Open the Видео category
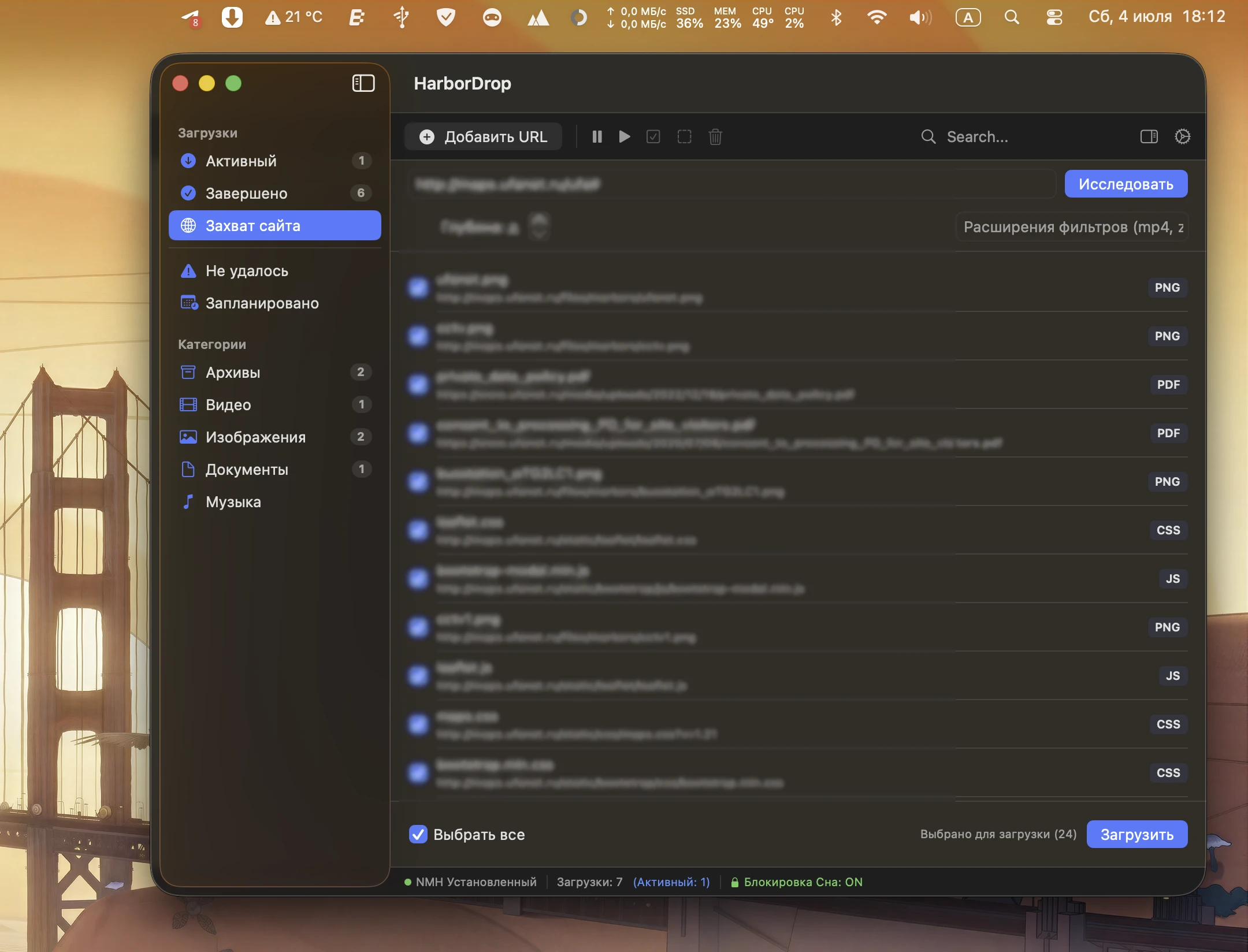Viewport: 1248px width, 952px height. [275, 405]
